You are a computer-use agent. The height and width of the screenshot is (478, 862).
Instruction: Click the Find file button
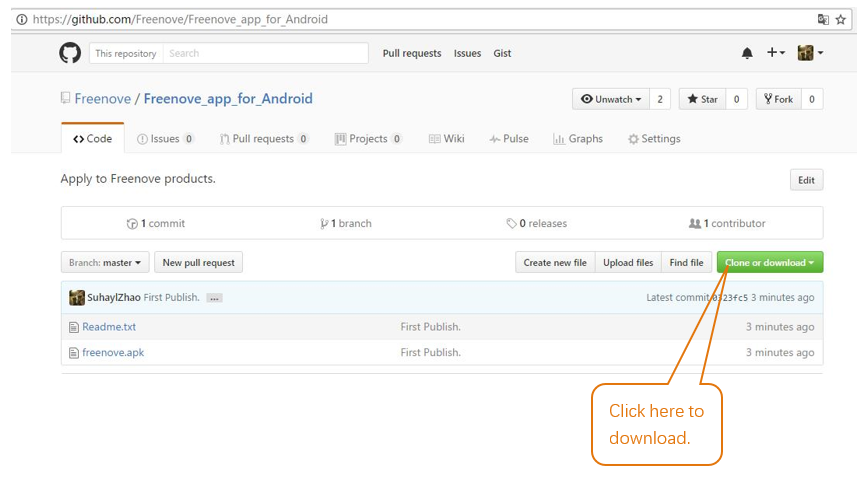pos(687,262)
